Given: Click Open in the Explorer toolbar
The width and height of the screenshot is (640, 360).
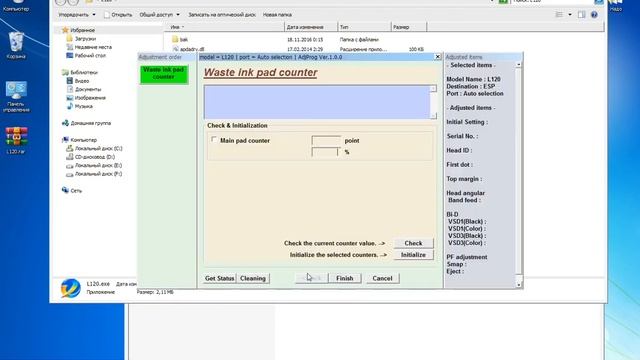Looking at the screenshot, I should coord(118,15).
